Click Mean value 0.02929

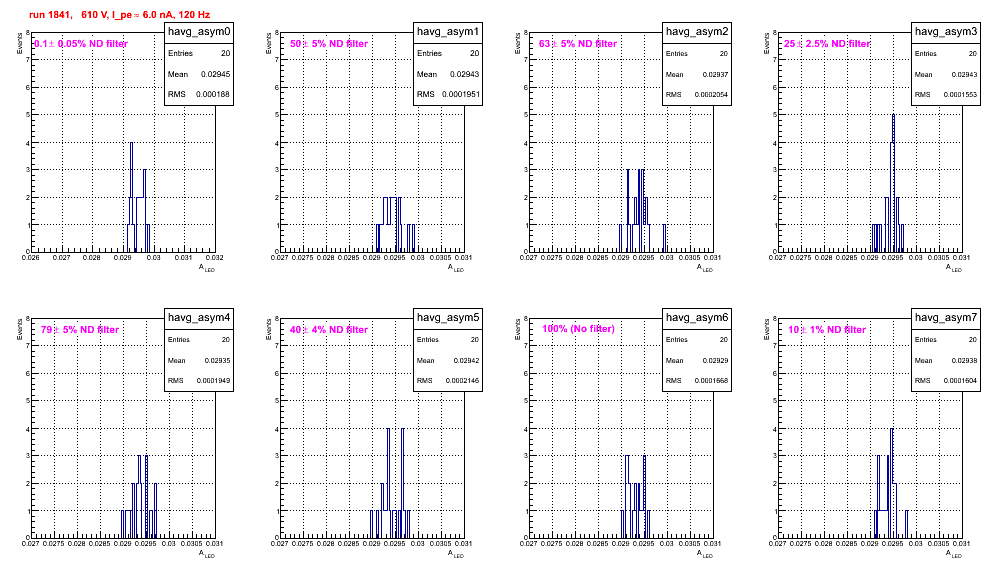(715, 361)
